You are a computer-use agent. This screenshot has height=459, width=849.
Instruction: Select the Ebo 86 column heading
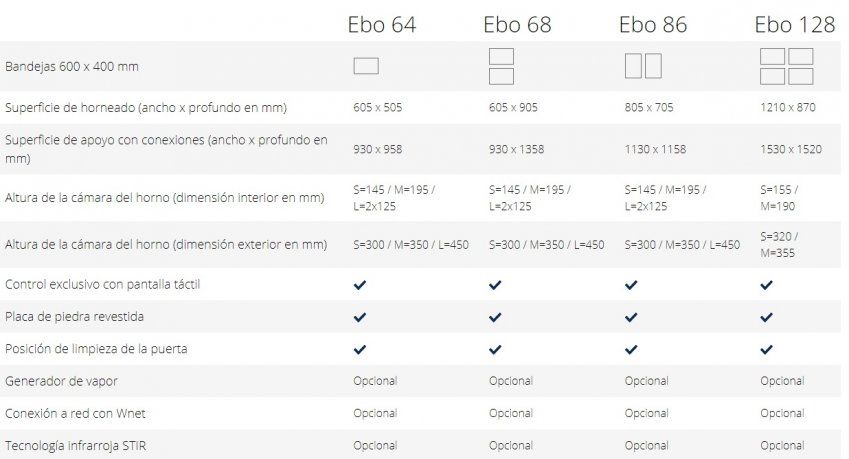click(653, 24)
